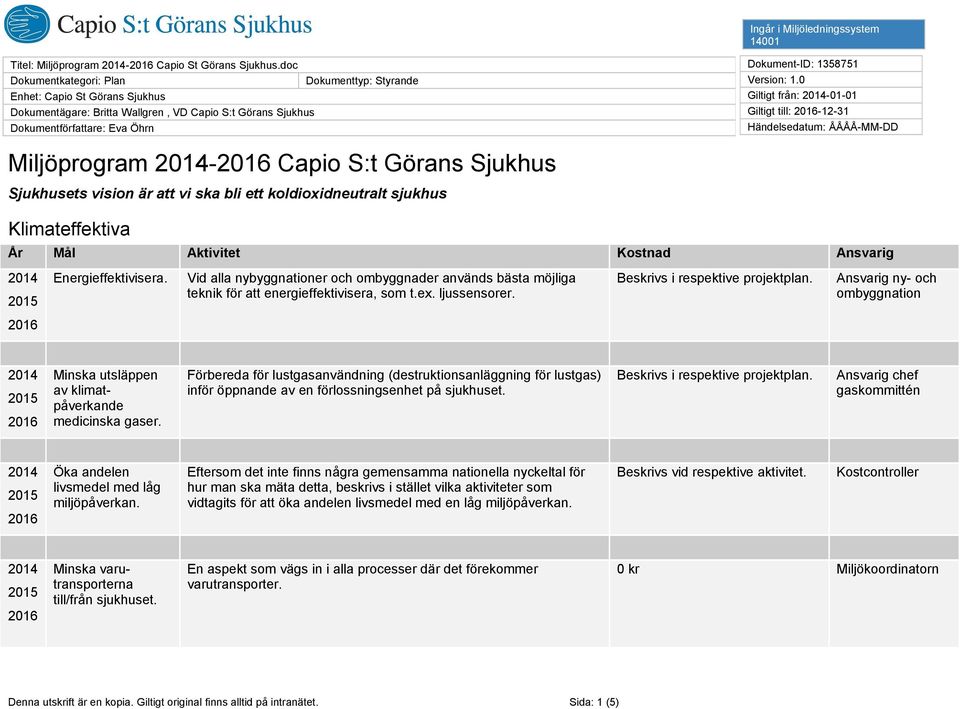Click the "Titel: Miljöprogram 2014-2016" document field
960x709 pixels.
tap(369, 65)
